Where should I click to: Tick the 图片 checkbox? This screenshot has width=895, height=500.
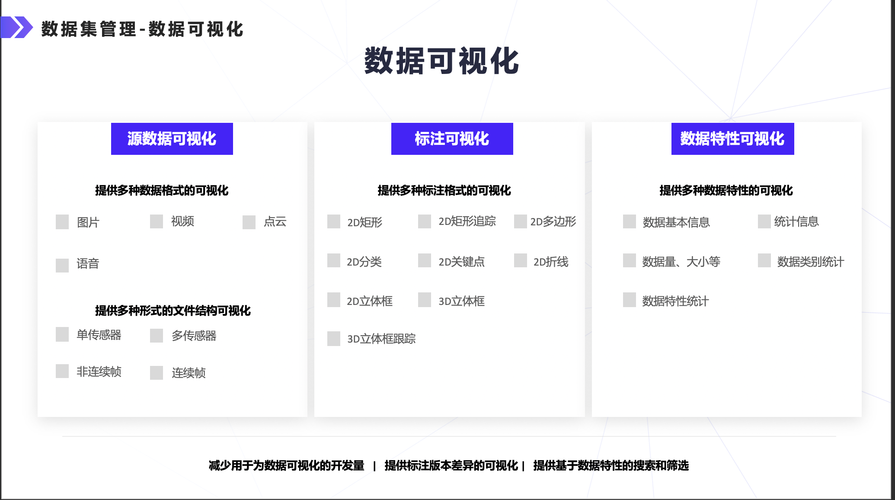[x=62, y=222]
